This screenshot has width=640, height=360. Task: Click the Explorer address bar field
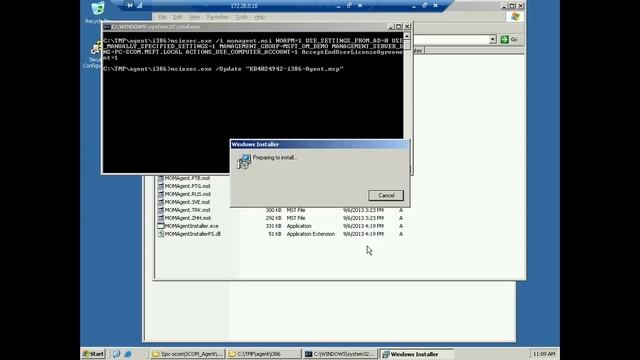(x=451, y=40)
